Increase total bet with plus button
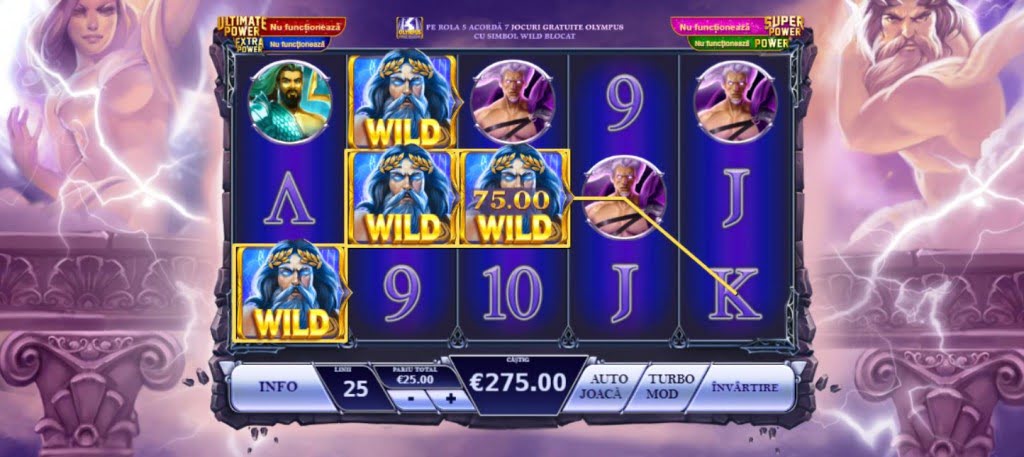 pos(451,398)
